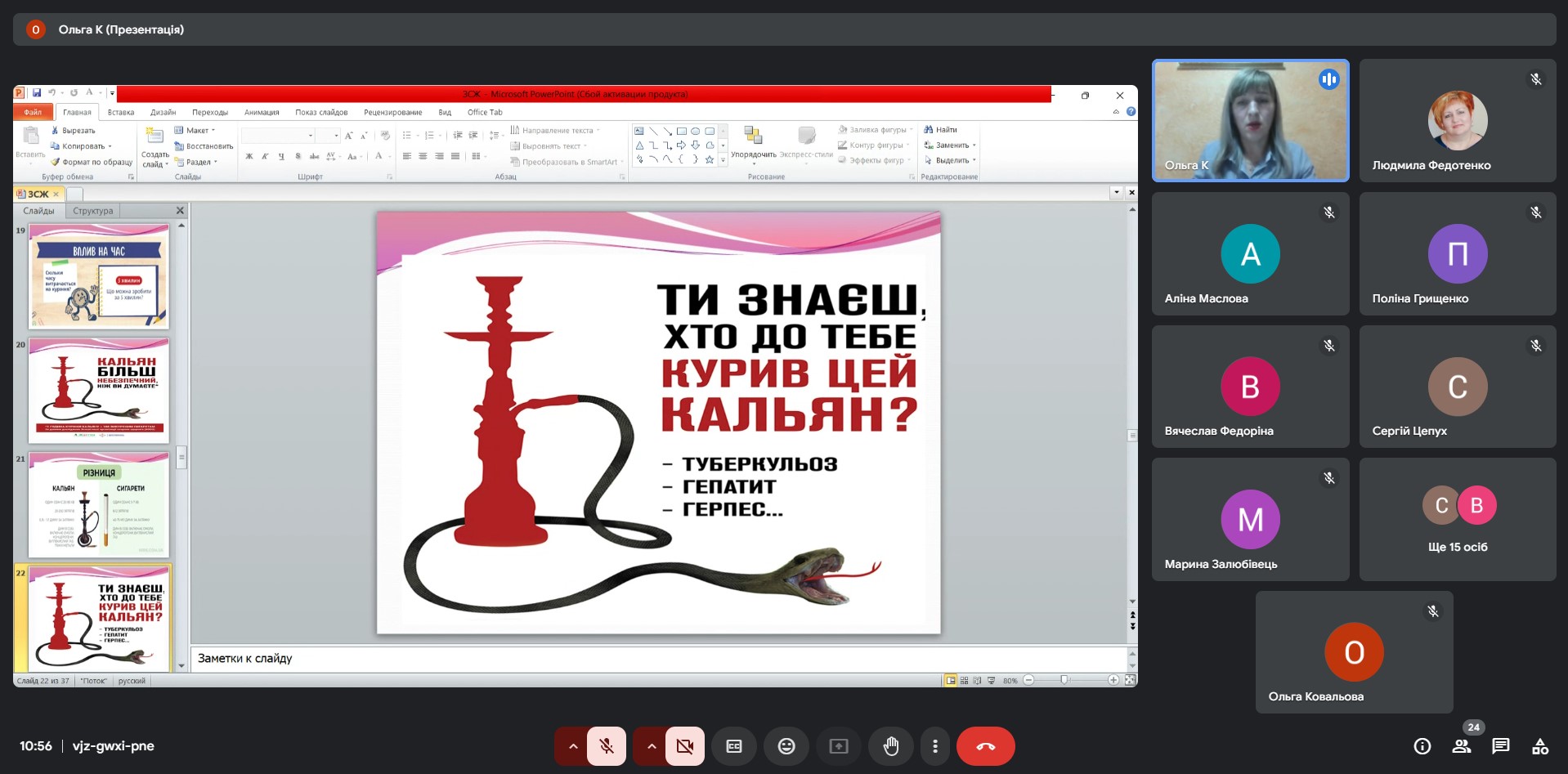
Task: Leave the call with red hang-up button
Action: (985, 746)
